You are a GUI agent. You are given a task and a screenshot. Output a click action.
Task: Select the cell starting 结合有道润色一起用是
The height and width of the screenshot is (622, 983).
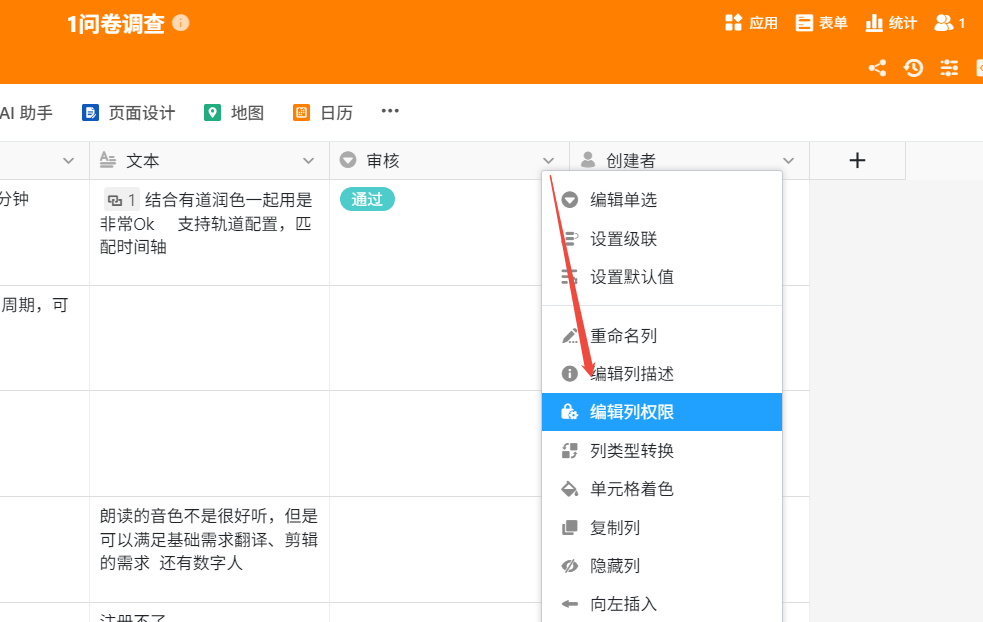[x=209, y=233]
